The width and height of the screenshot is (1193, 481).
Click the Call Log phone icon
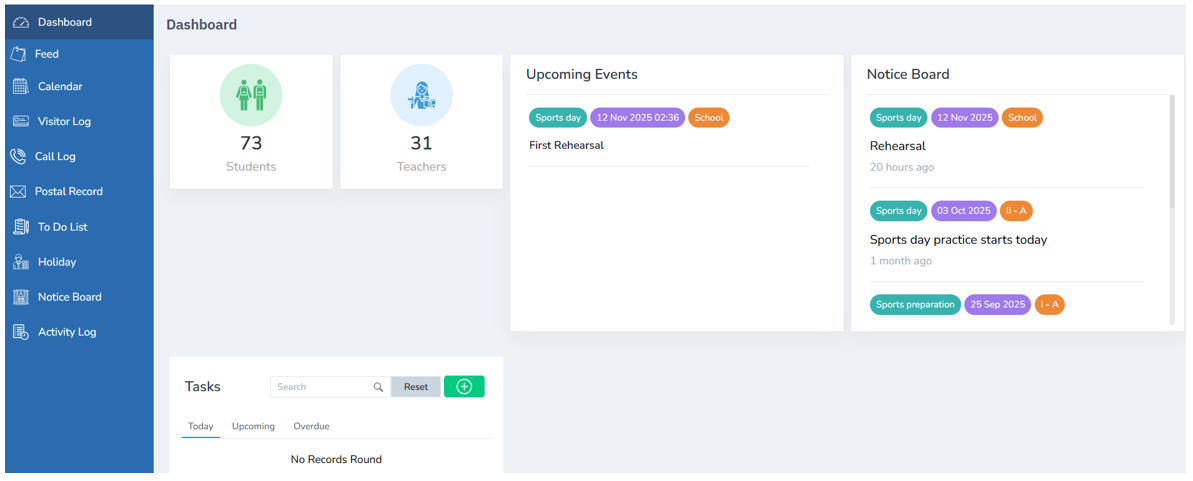click(17, 156)
